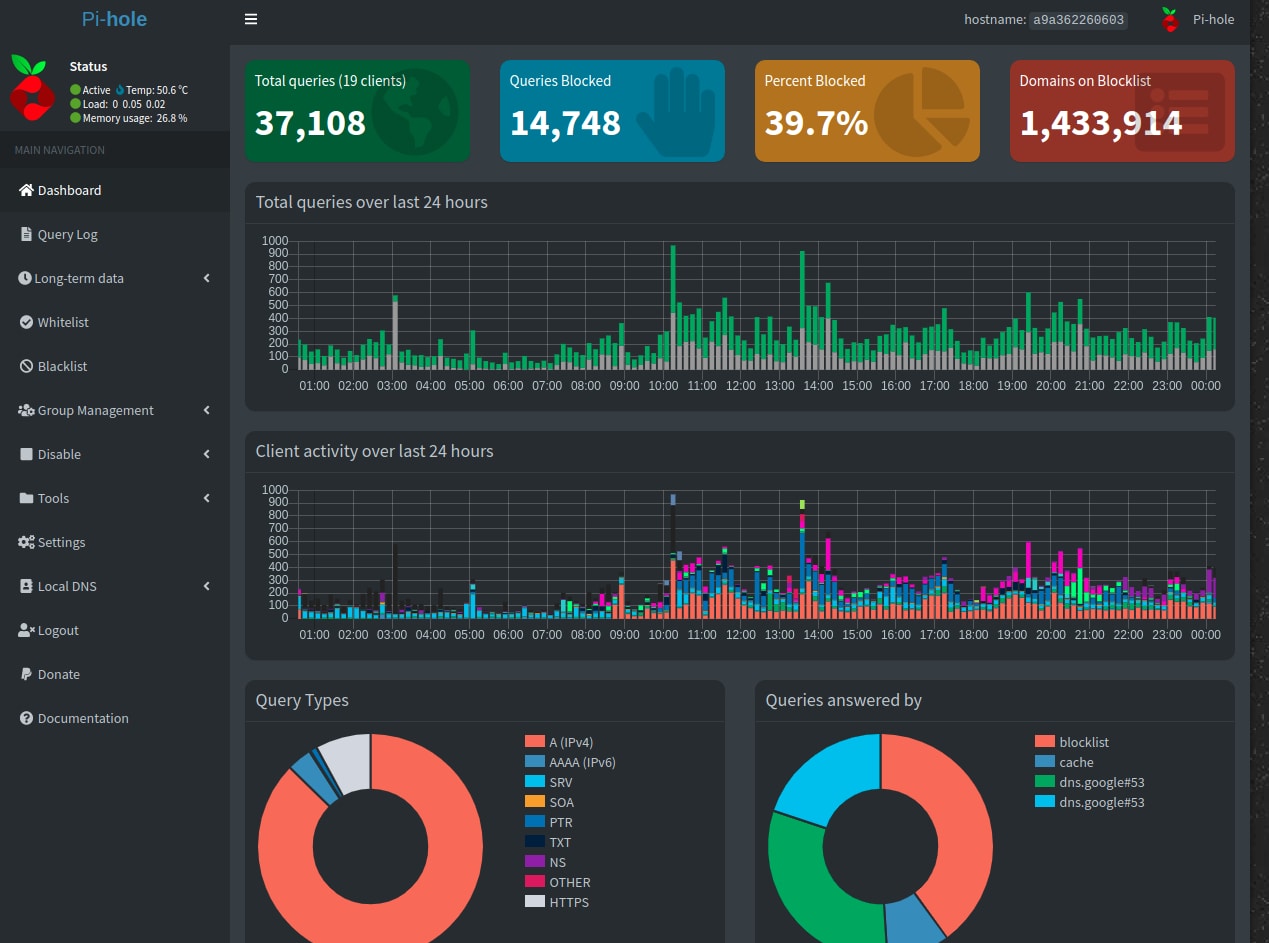1269x943 pixels.
Task: Open the Disable menu item
Action: tap(59, 454)
